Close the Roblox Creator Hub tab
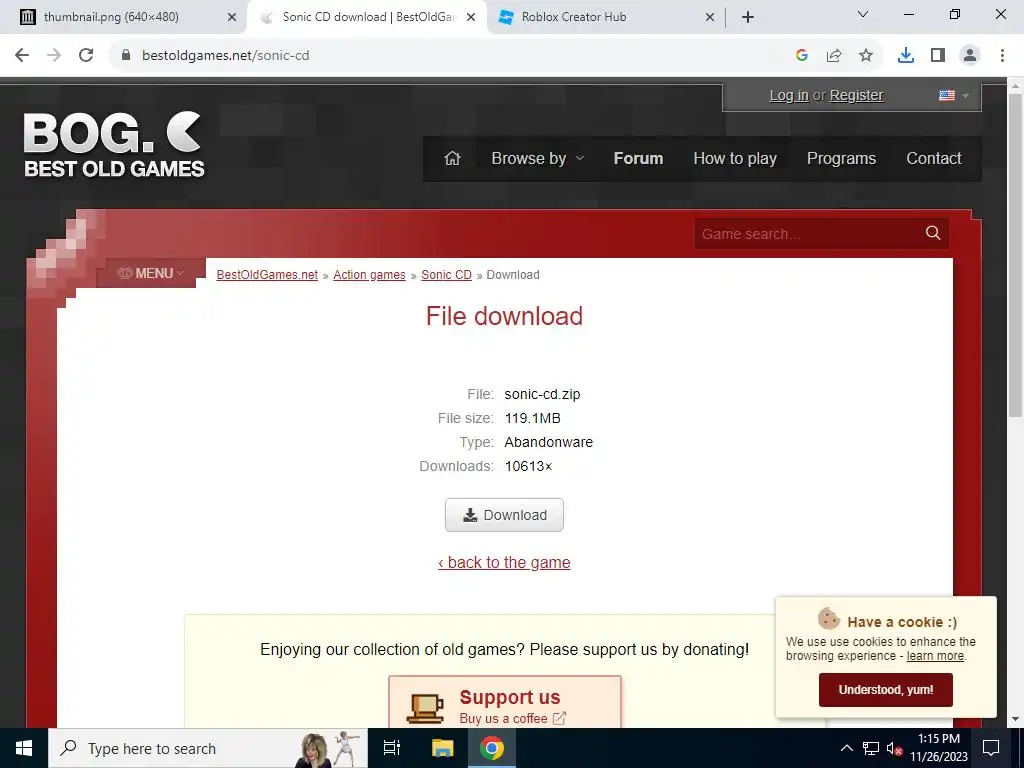 710,18
